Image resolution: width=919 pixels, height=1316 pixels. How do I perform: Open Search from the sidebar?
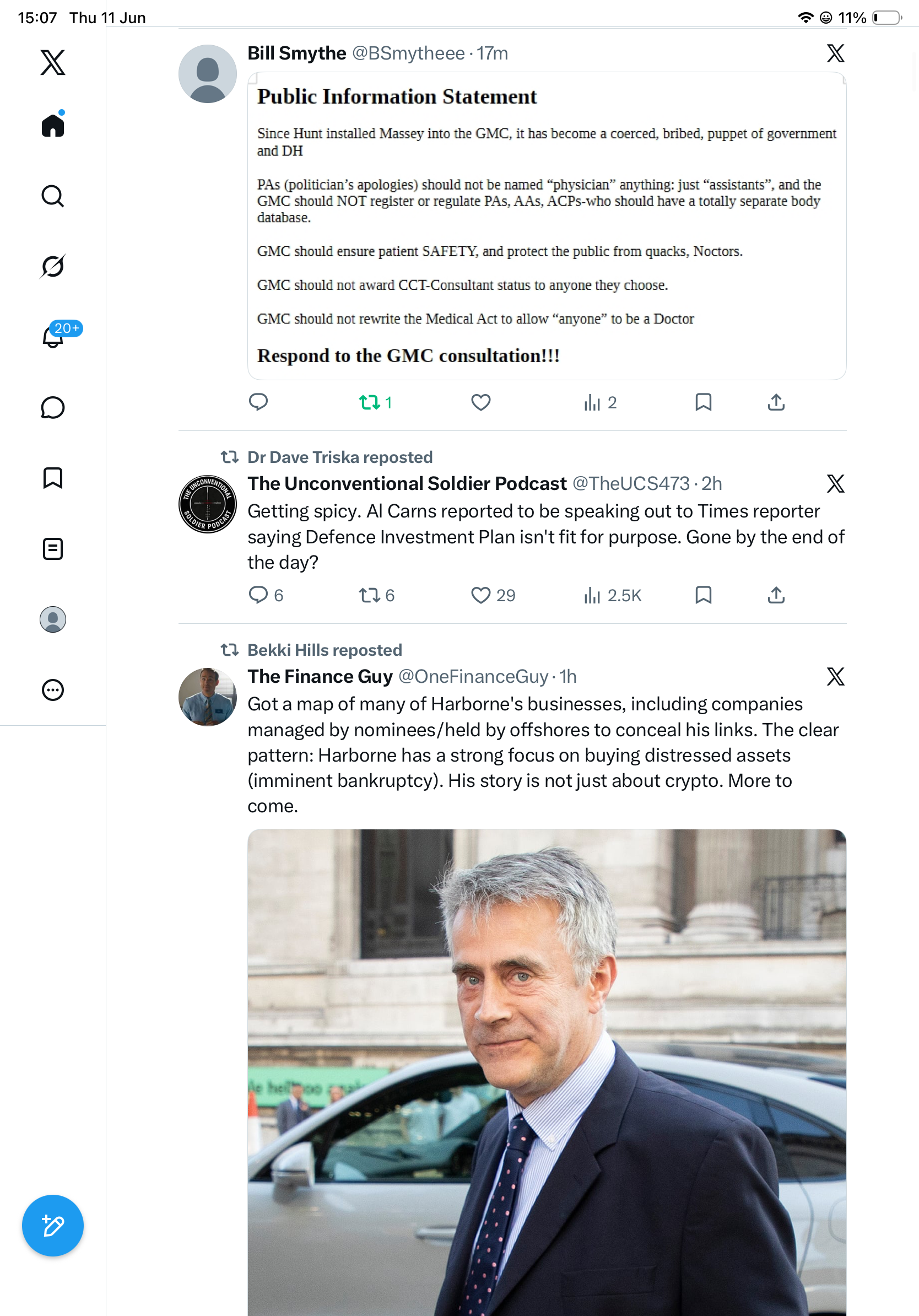53,196
